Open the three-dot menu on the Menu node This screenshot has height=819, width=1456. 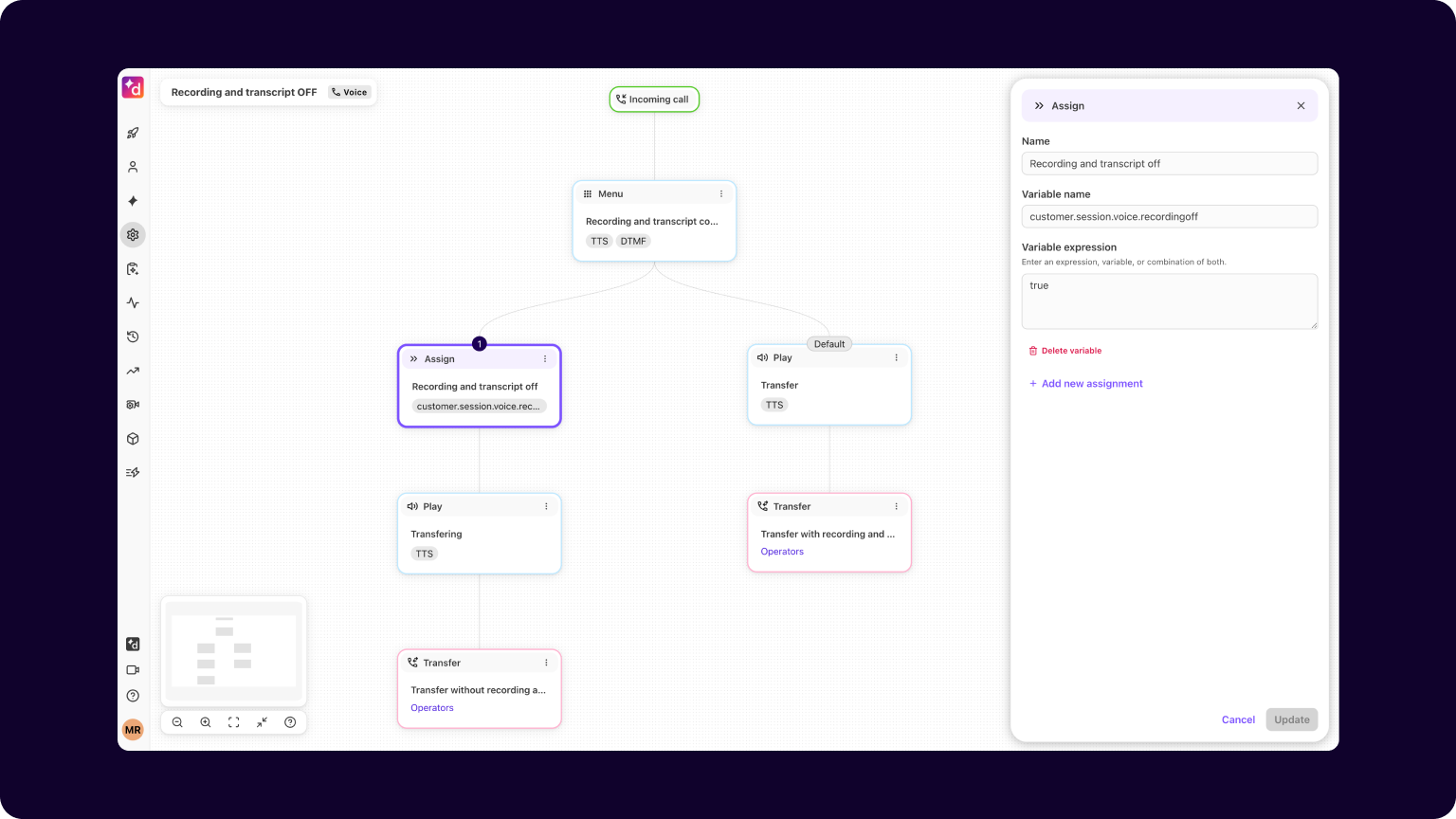point(721,193)
